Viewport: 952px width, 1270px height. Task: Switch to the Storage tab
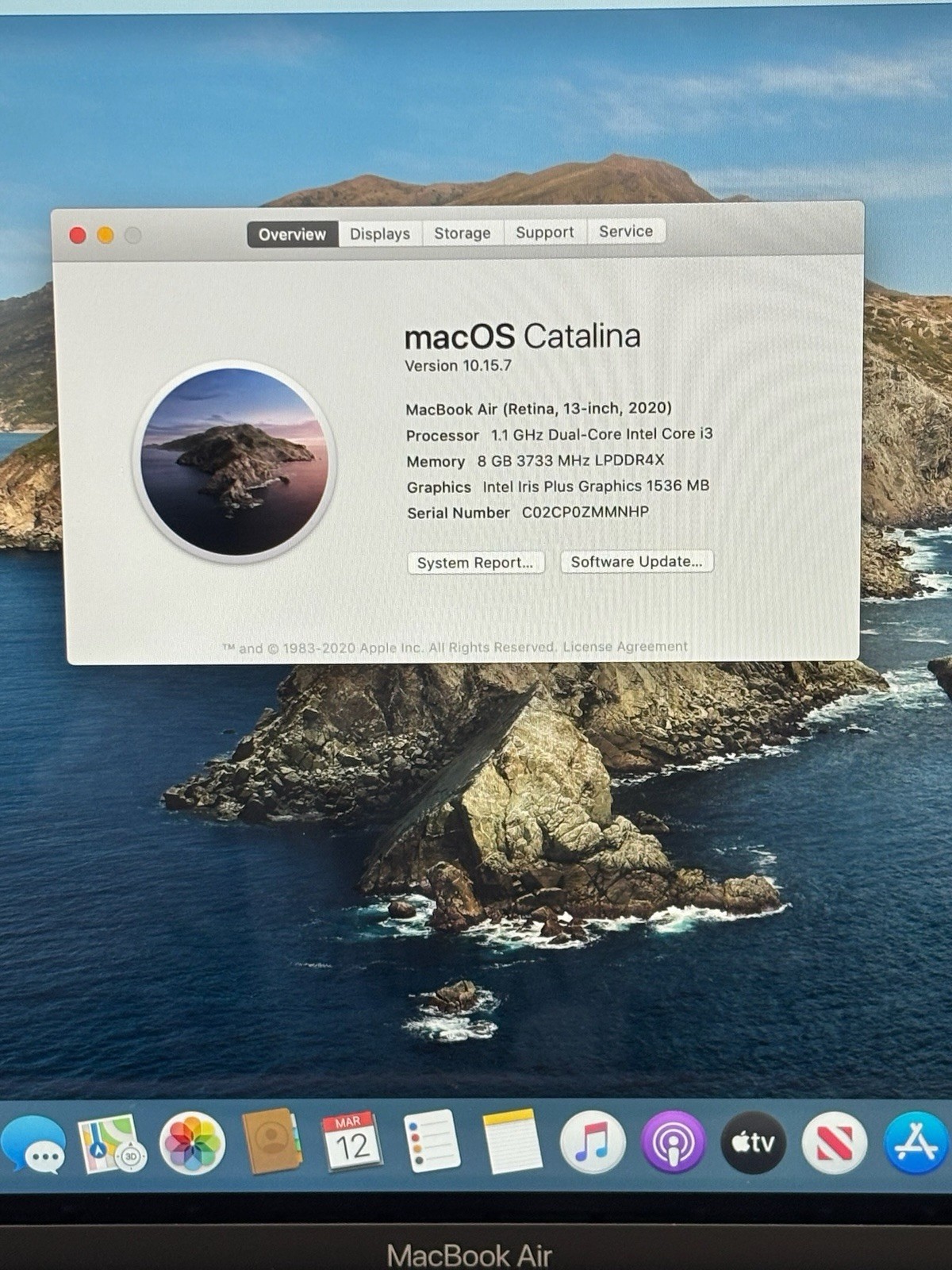[463, 233]
